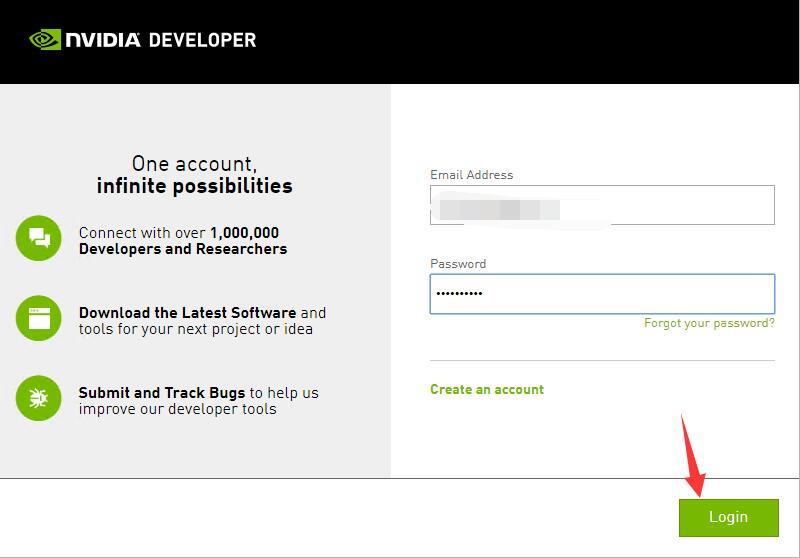Click the 'Submit and Track Bugs' text
The height and width of the screenshot is (558, 800).
coord(162,393)
